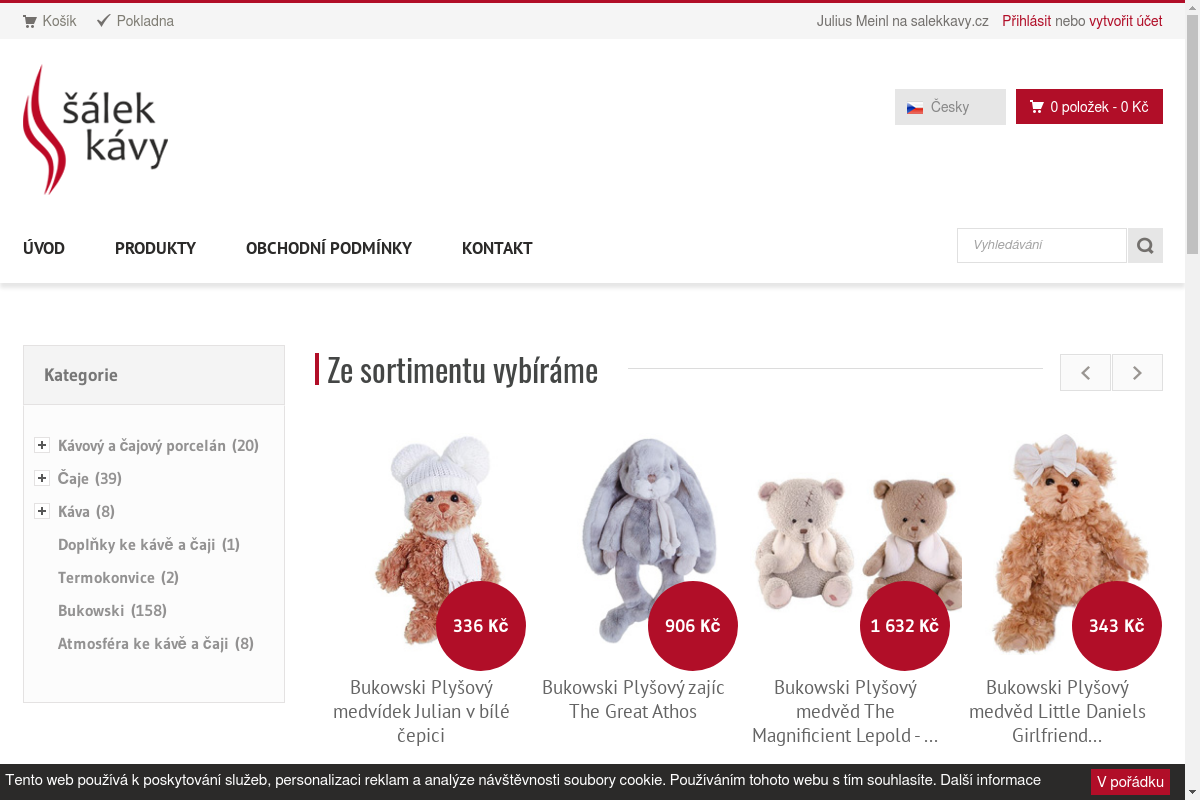Open the Šálek kávy logo homepage
Screen dimensions: 1200x800
tap(96, 129)
